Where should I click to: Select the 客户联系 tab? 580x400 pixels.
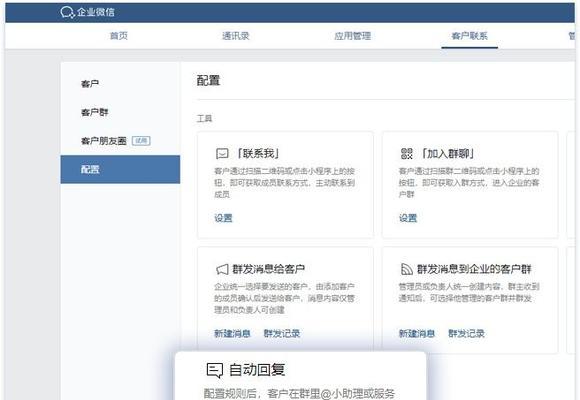[x=469, y=36]
